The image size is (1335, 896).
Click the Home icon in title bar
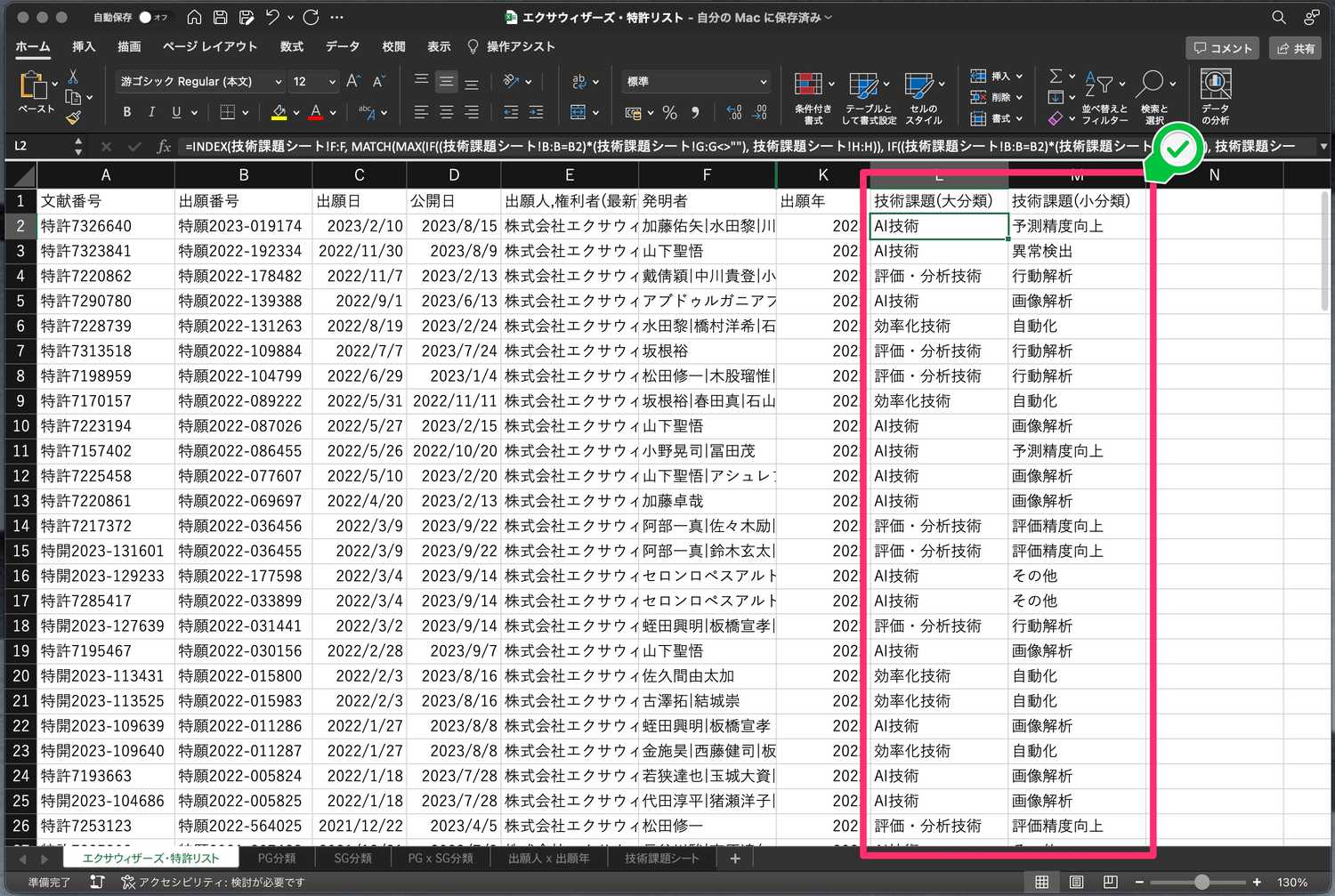pos(194,18)
